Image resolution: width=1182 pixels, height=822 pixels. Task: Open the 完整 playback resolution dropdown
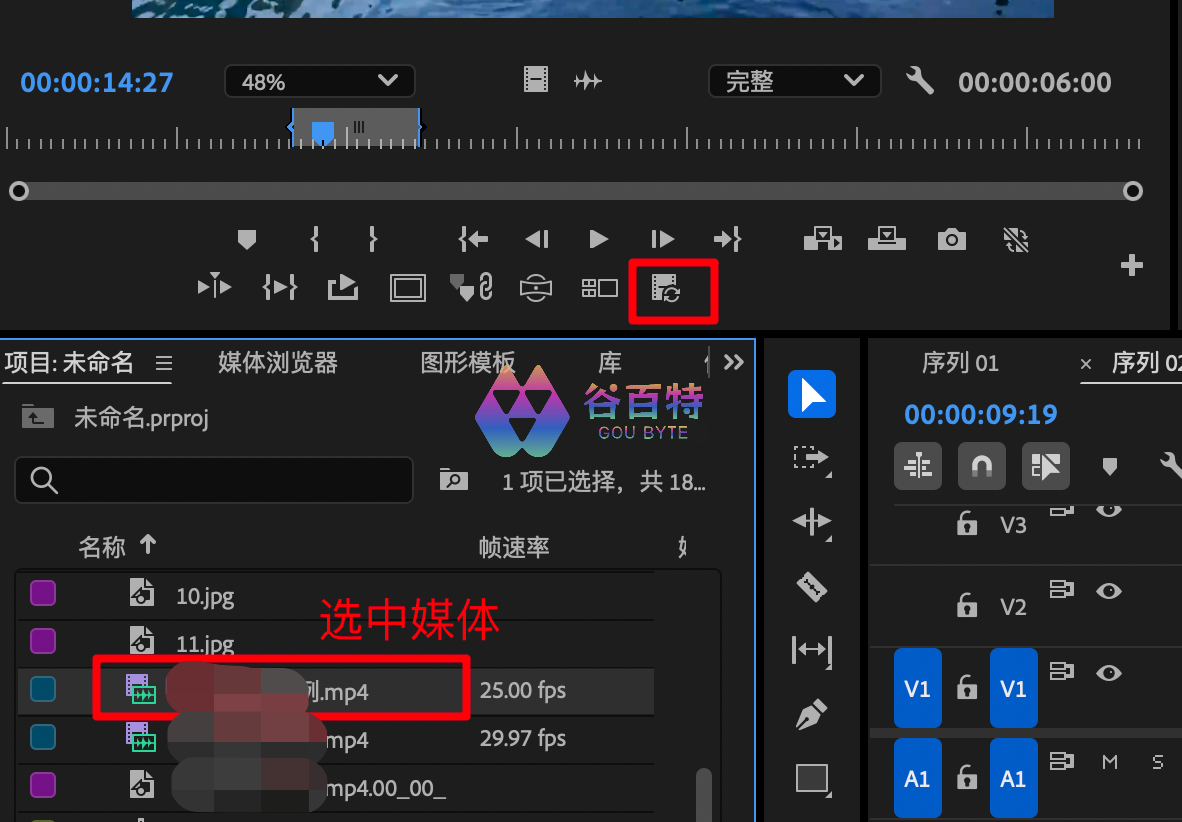794,82
